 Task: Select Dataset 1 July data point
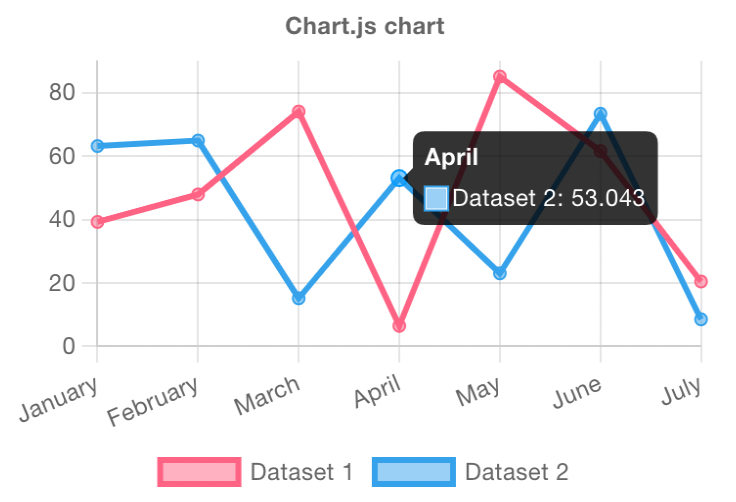(701, 281)
